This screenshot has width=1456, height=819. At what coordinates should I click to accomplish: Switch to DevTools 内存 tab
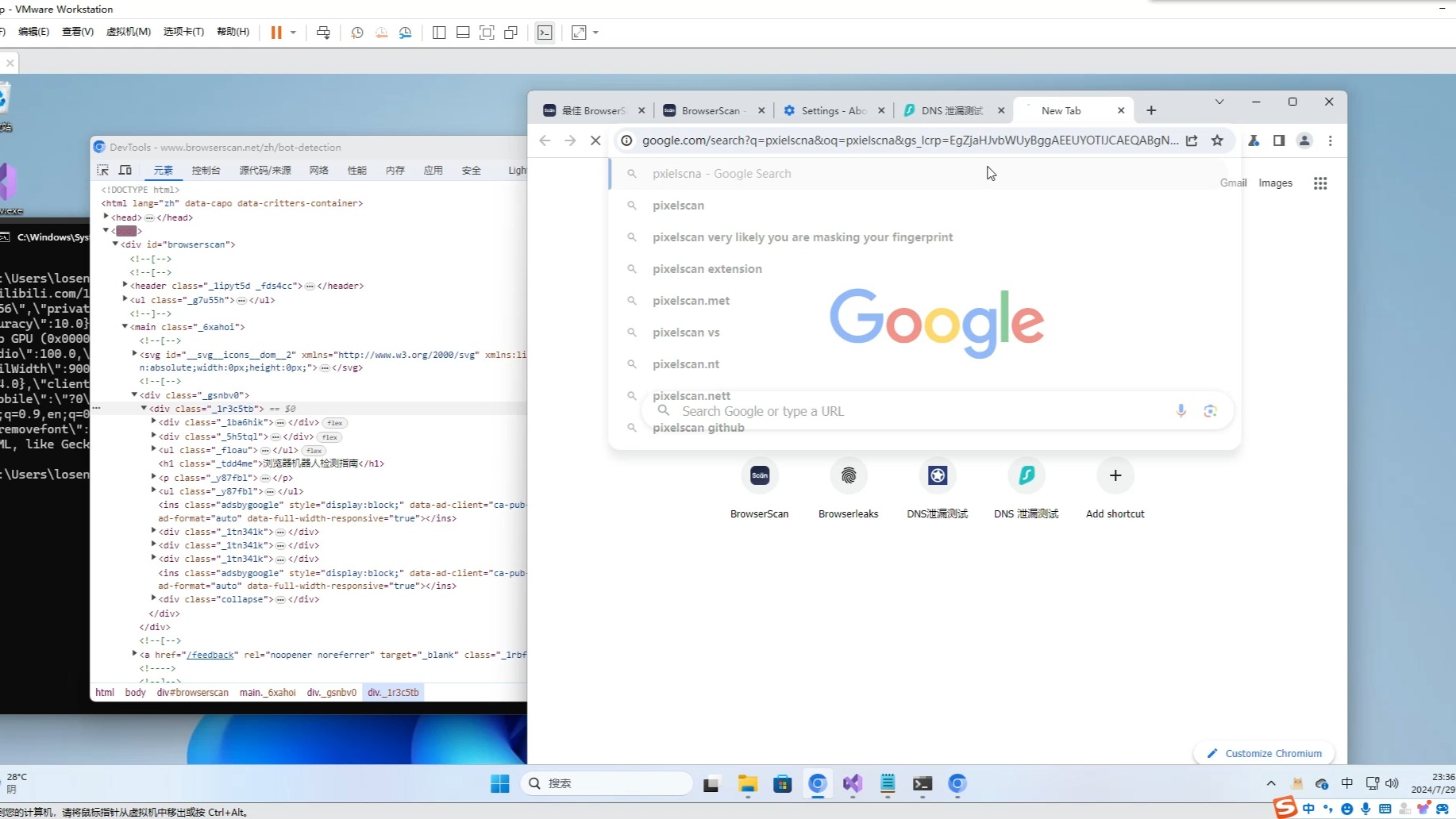click(x=395, y=171)
